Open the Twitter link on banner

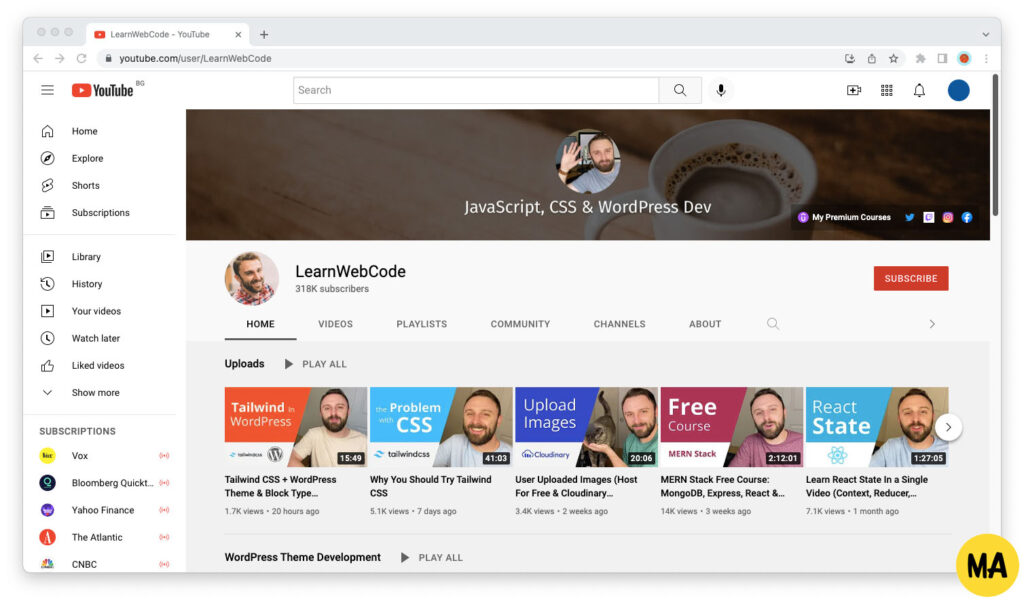(x=909, y=218)
